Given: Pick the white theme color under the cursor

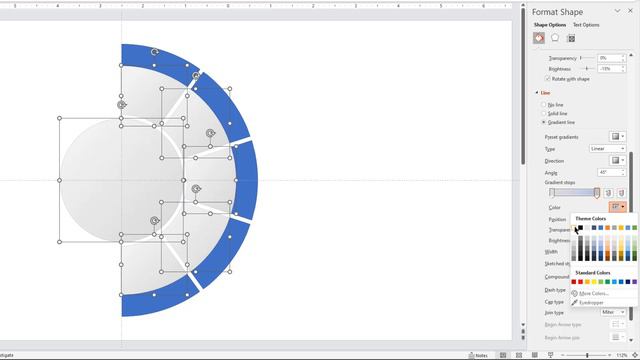Looking at the screenshot, I should [573, 228].
